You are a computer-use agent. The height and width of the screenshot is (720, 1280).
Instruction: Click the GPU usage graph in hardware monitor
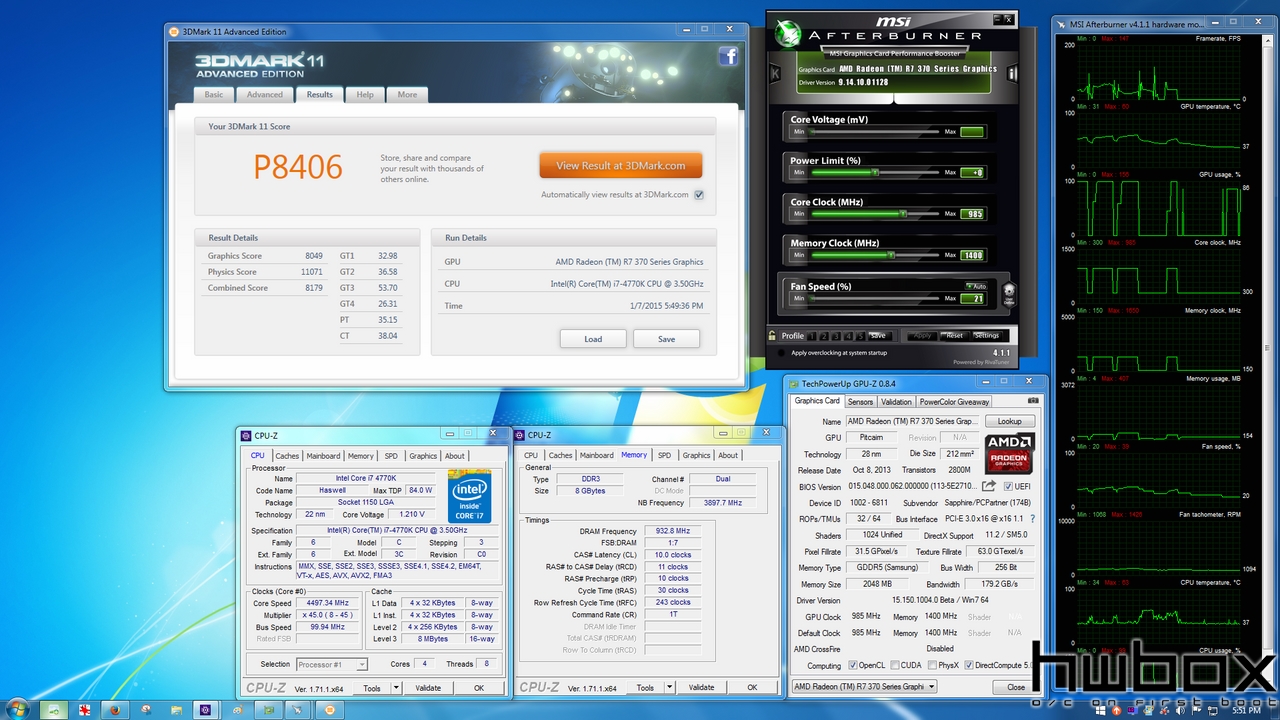click(x=1157, y=208)
